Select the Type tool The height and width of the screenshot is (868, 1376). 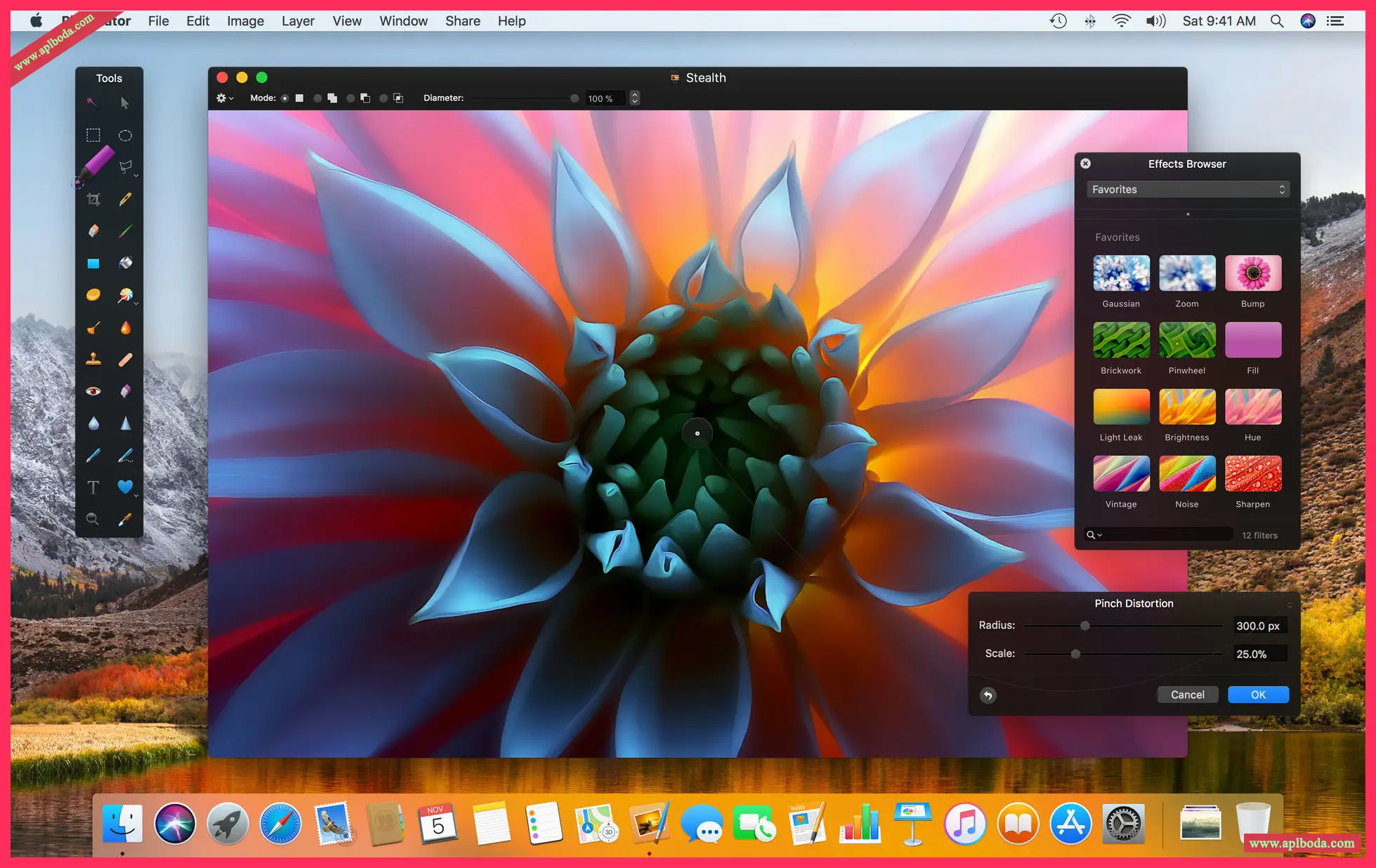tap(93, 487)
